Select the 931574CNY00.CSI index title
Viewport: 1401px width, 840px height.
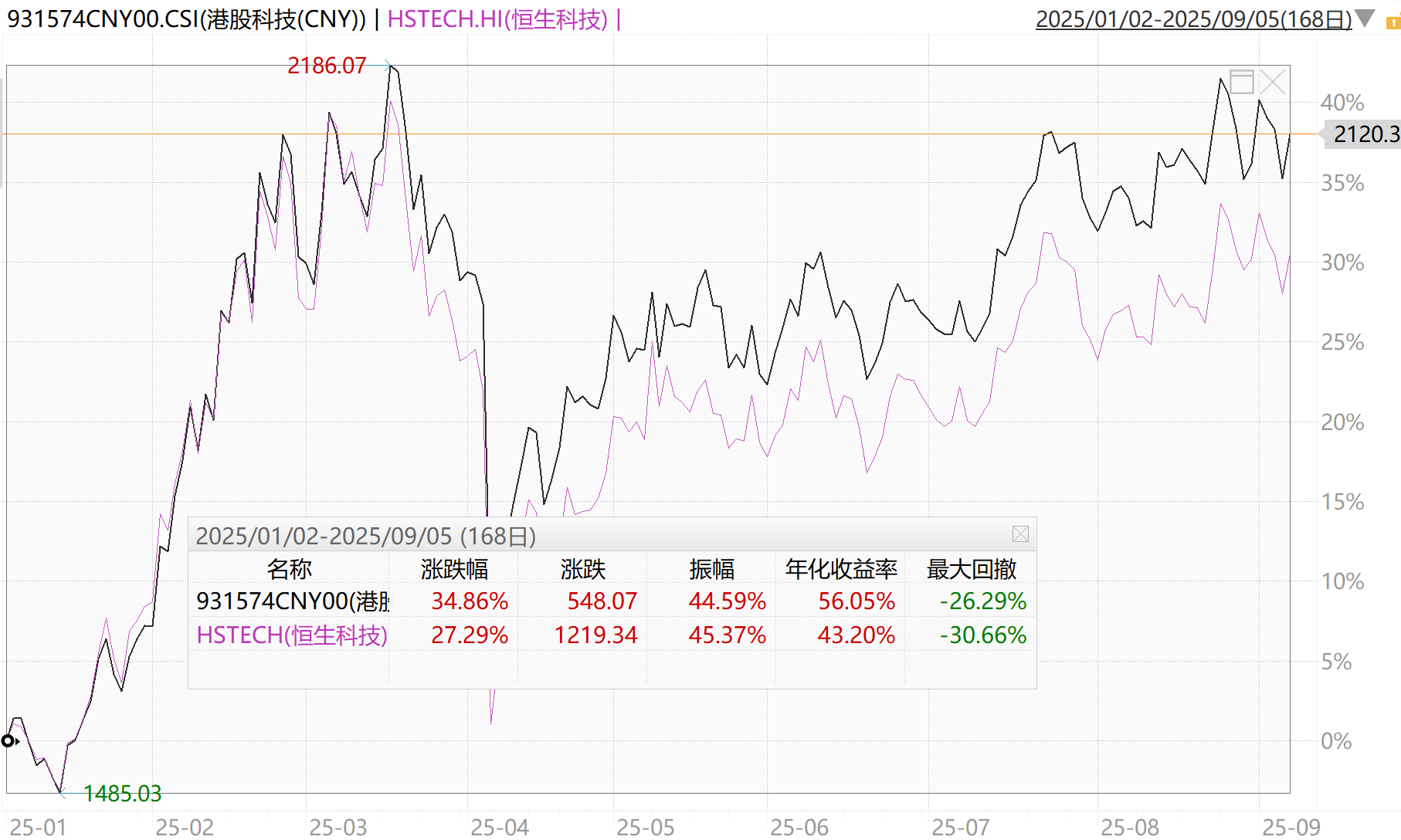(186, 19)
